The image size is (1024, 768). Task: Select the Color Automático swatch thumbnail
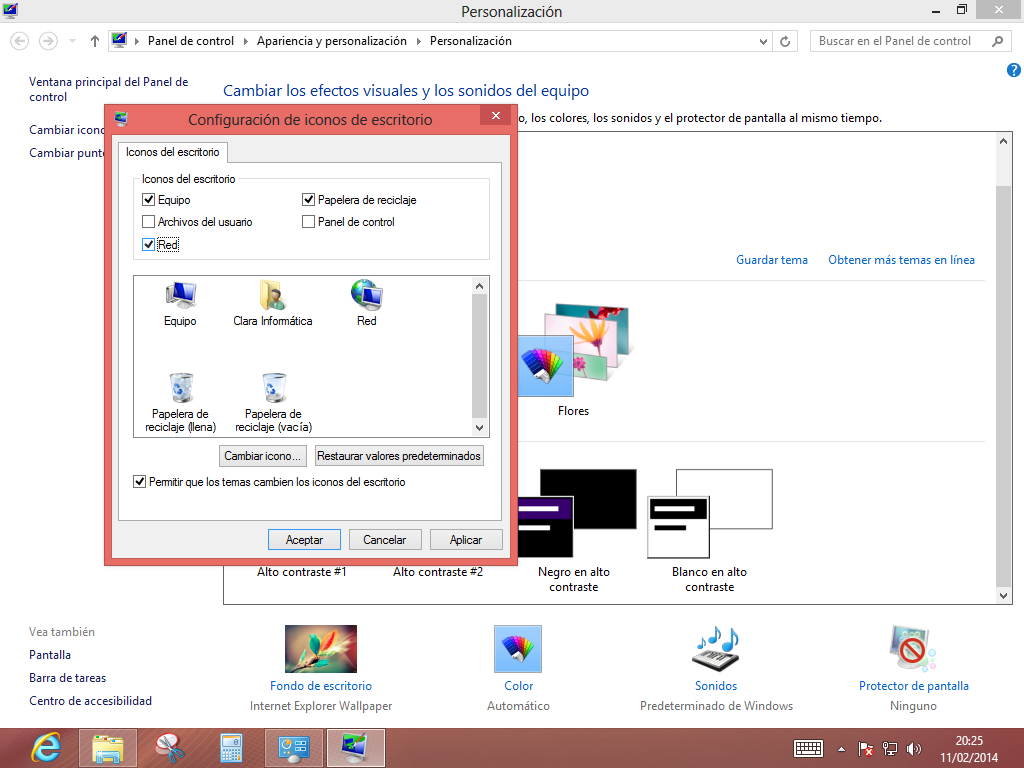coord(518,648)
